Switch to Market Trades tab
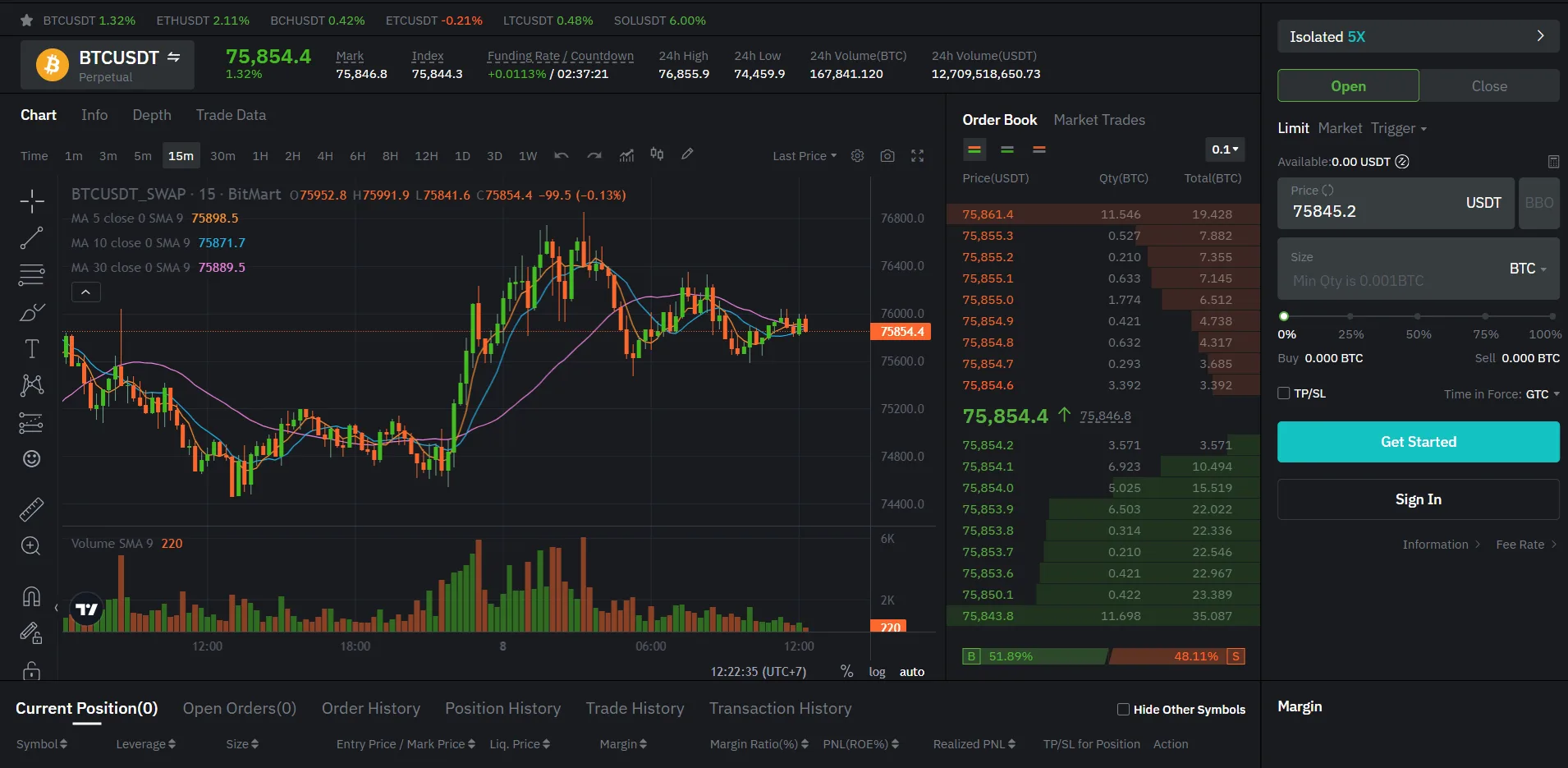This screenshot has height=768, width=1568. click(1098, 120)
